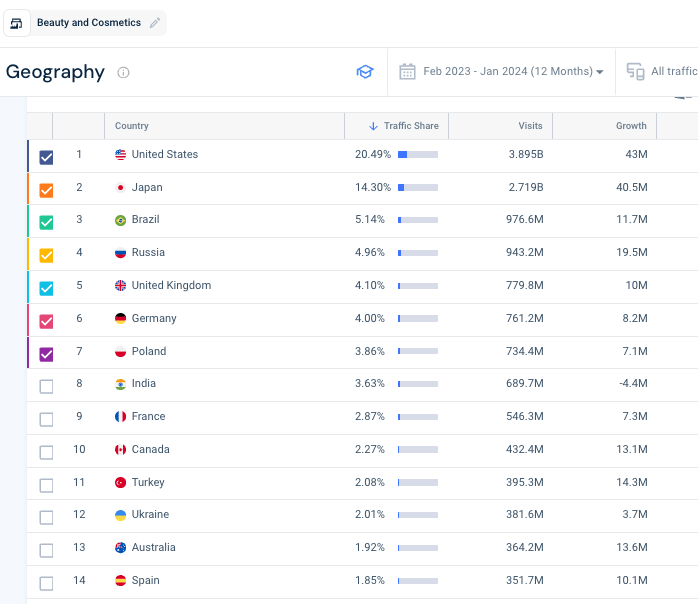The height and width of the screenshot is (604, 698).
Task: Uncheck the Brazil row checkbox
Action: coord(46,223)
